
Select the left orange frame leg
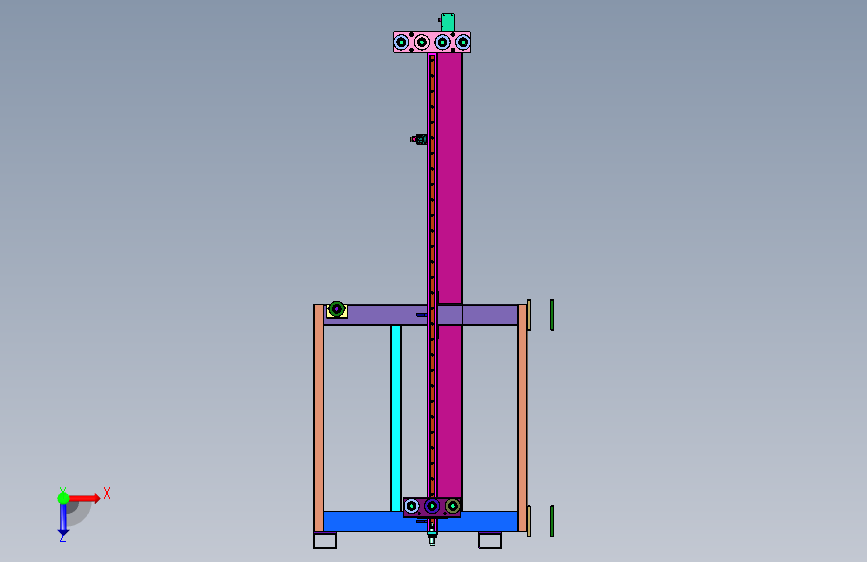pyautogui.click(x=318, y=418)
